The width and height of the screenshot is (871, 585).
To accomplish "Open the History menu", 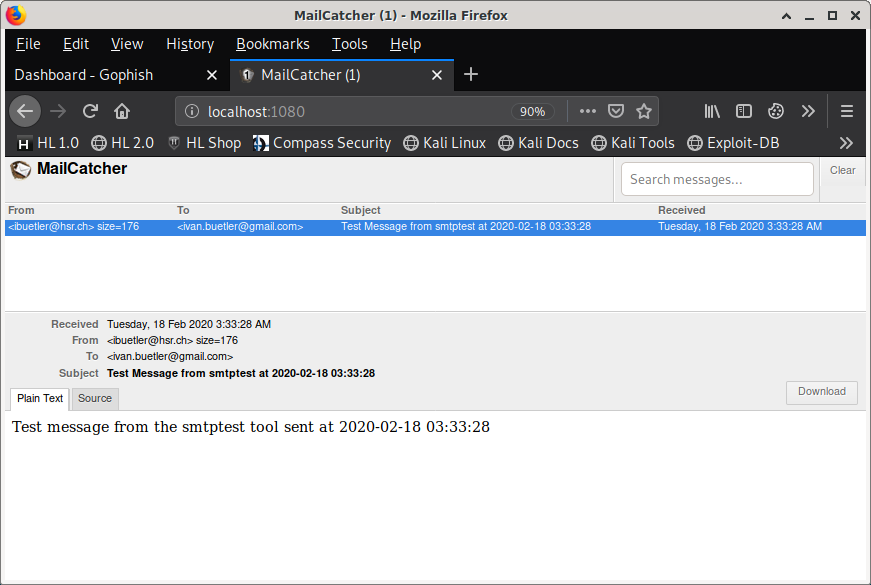I will tap(190, 44).
